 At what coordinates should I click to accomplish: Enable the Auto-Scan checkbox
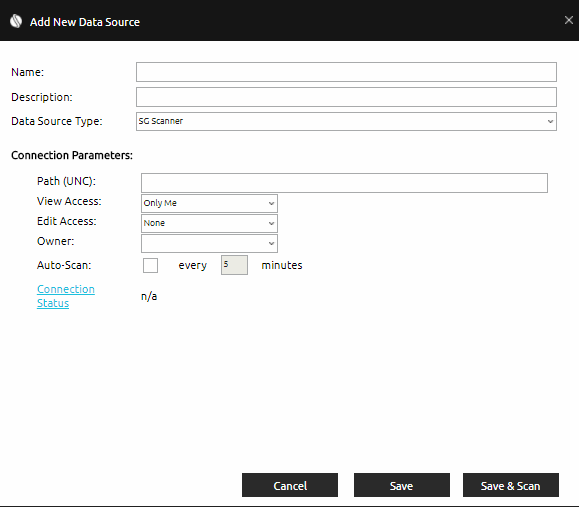tap(150, 265)
